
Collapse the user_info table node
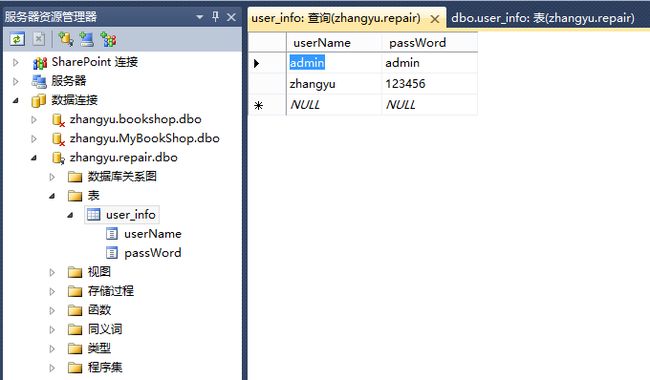[x=70, y=215]
